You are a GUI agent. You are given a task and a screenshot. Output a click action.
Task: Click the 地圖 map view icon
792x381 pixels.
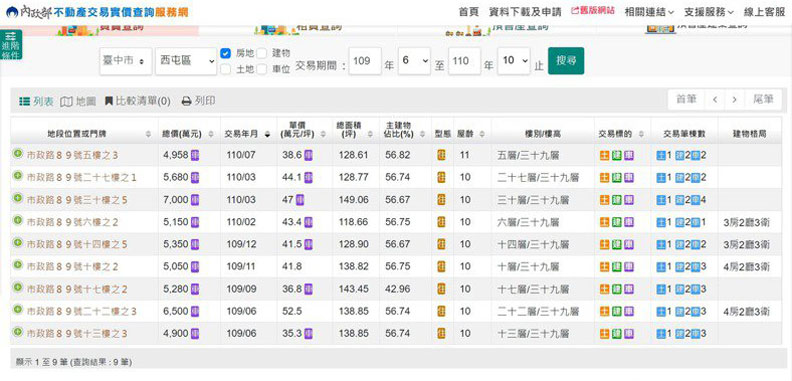click(66, 102)
